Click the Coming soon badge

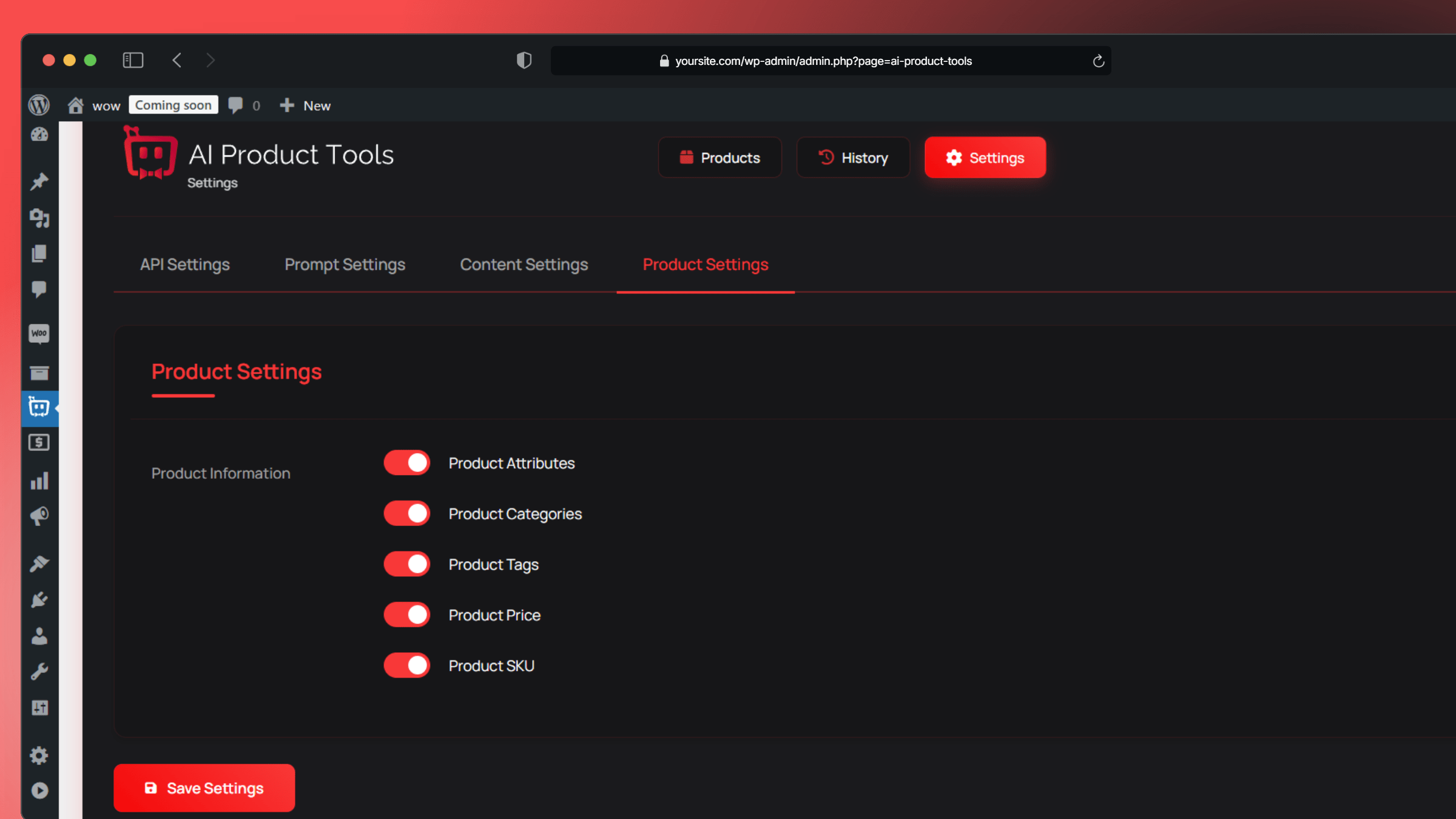[174, 105]
